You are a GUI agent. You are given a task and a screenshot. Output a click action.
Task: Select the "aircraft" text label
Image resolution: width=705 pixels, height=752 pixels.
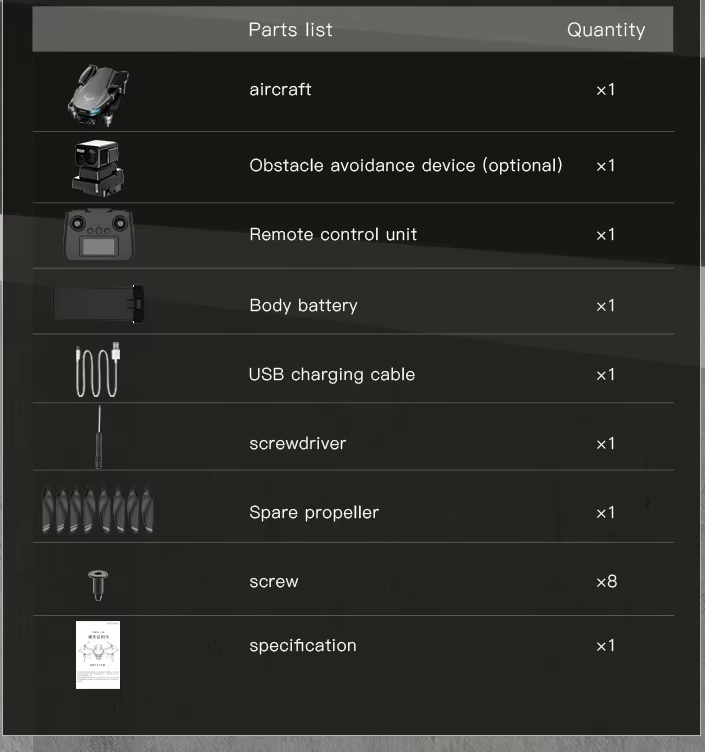pos(280,90)
